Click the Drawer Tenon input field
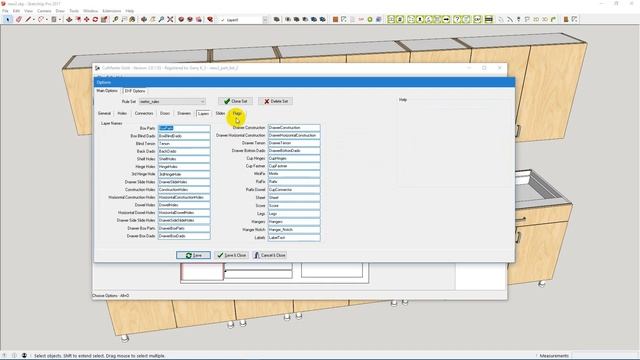 (x=294, y=143)
